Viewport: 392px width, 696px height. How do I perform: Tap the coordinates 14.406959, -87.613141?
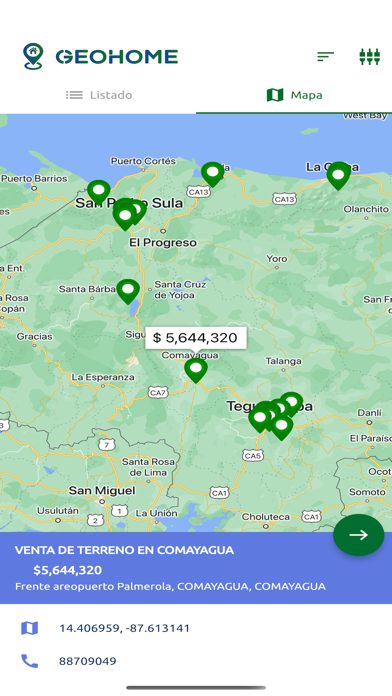tap(124, 628)
